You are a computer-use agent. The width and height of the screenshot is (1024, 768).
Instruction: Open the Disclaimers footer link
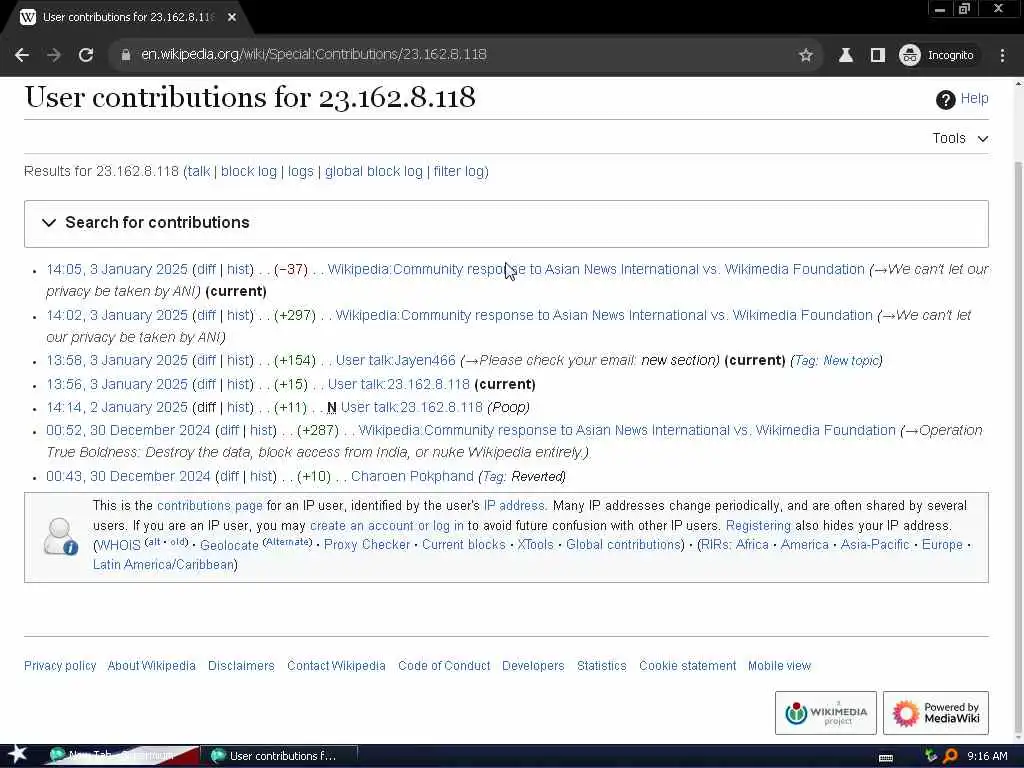pyautogui.click(x=241, y=665)
